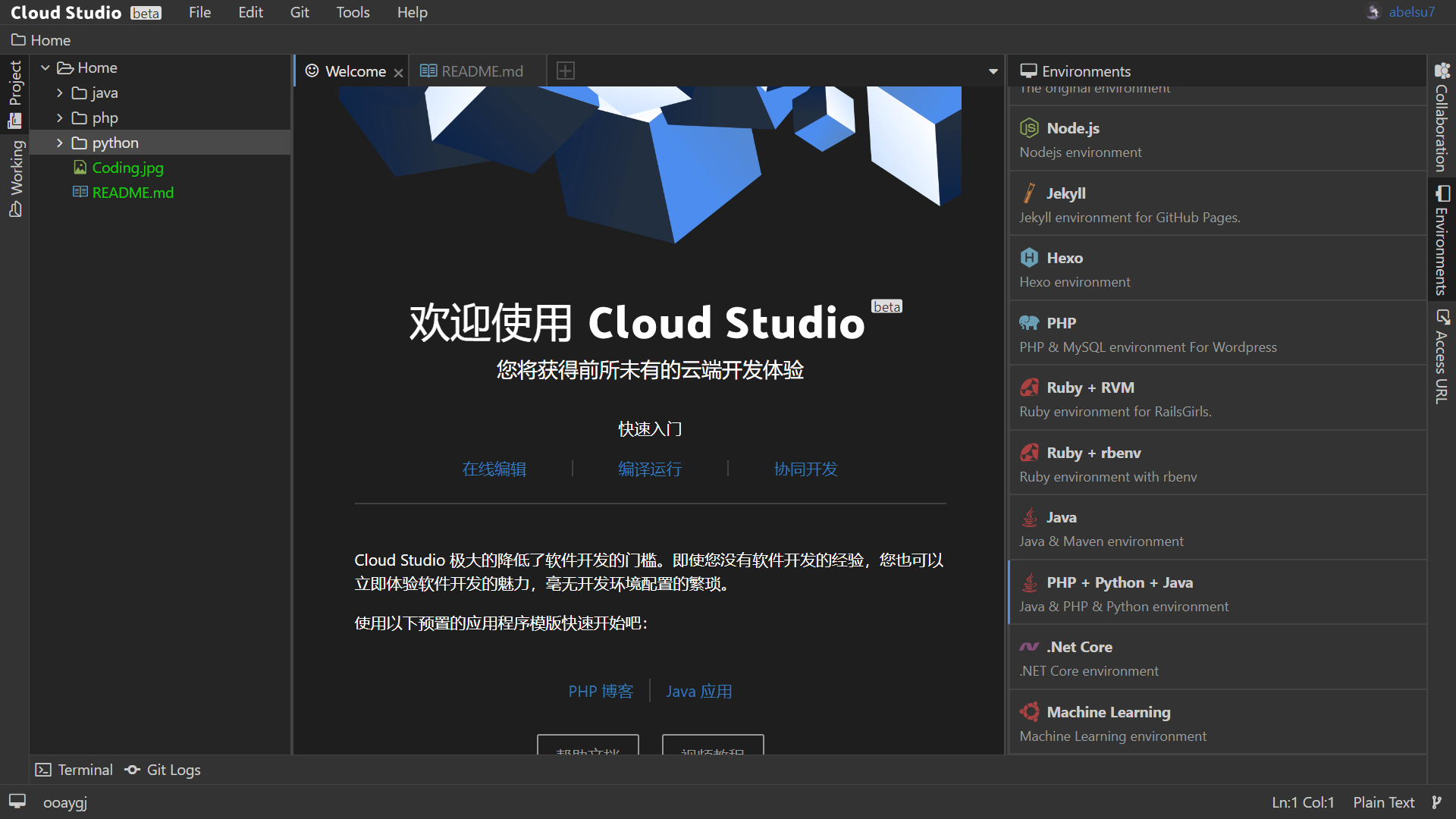Expand the java folder
This screenshot has width=1456, height=819.
pos(59,93)
